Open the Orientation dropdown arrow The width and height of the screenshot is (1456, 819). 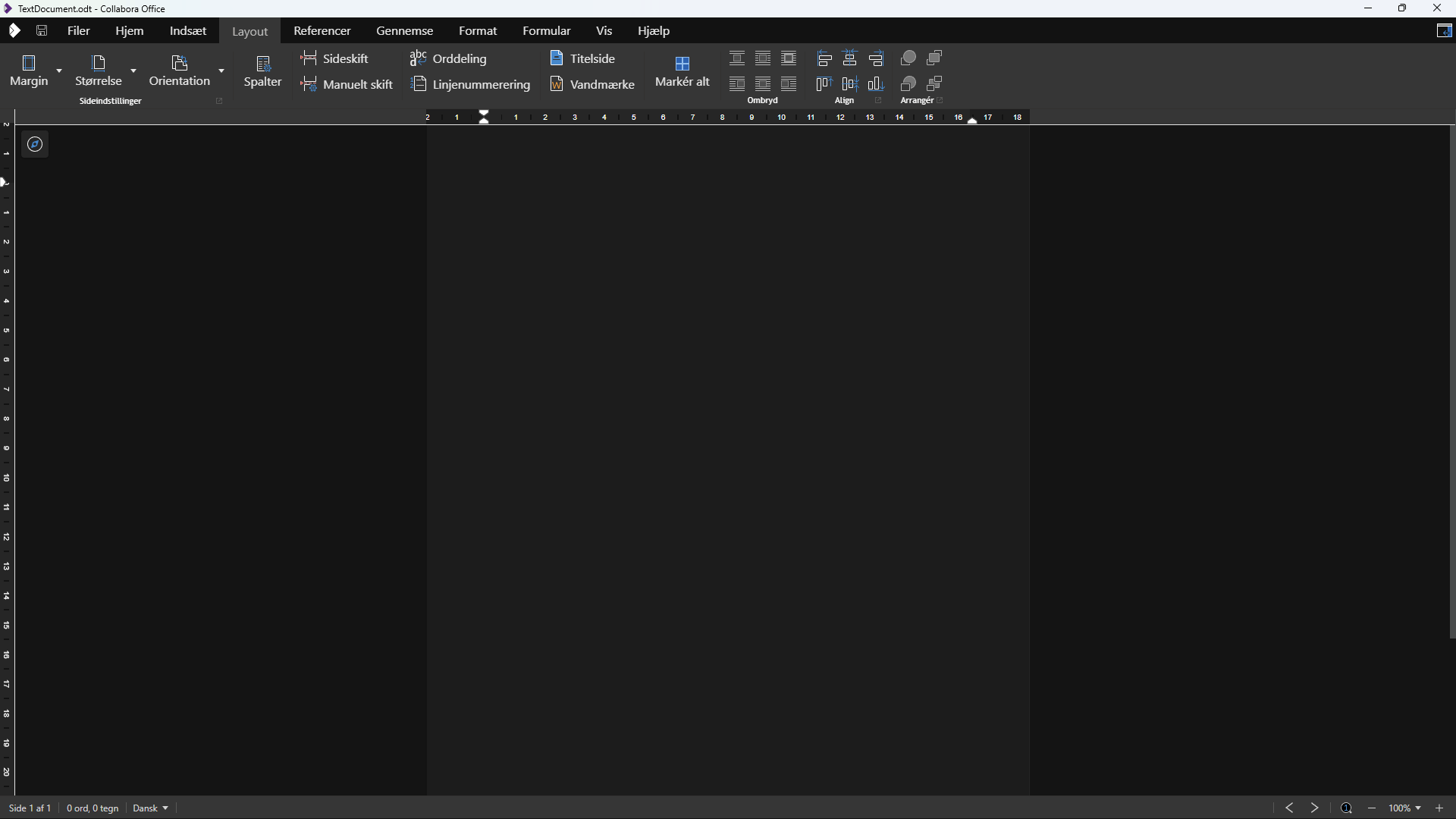point(221,71)
